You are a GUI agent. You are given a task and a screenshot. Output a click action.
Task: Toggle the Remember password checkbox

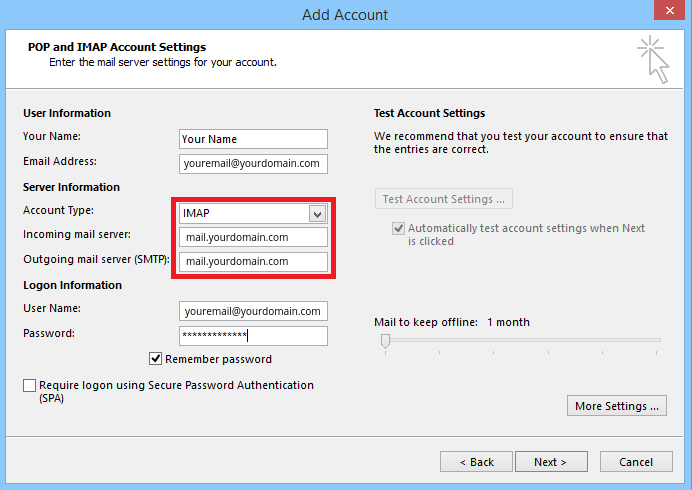click(156, 359)
